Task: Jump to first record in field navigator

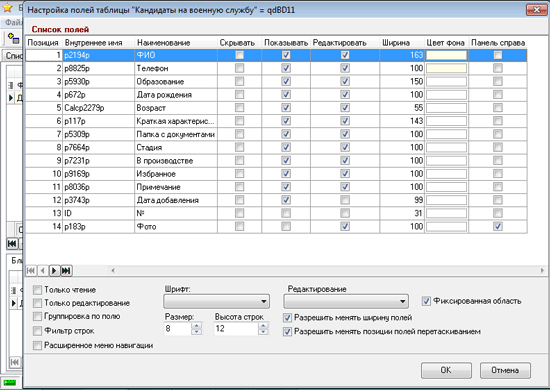Action: pos(31,270)
